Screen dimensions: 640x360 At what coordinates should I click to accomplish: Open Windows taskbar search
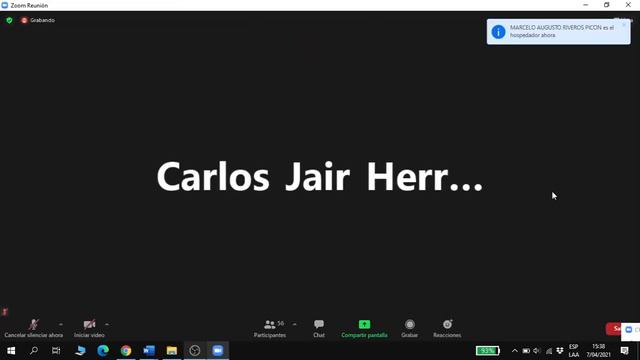(34, 351)
